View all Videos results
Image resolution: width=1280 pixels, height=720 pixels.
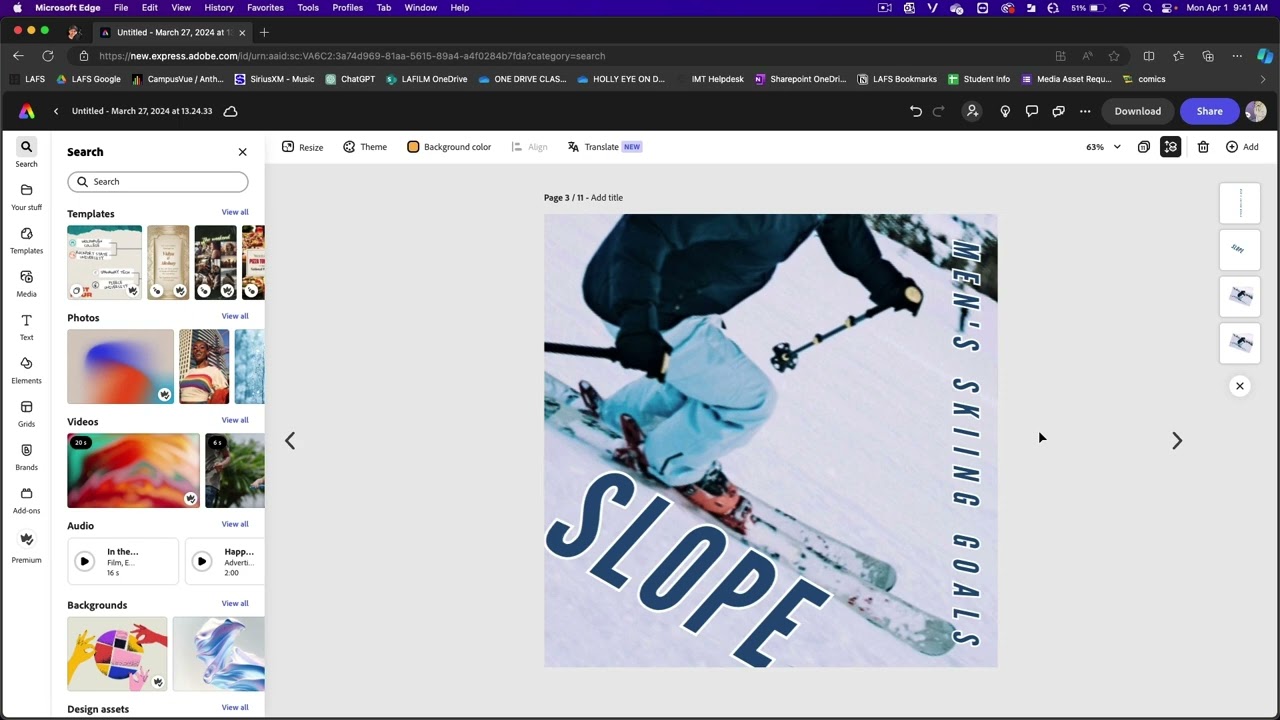[235, 420]
